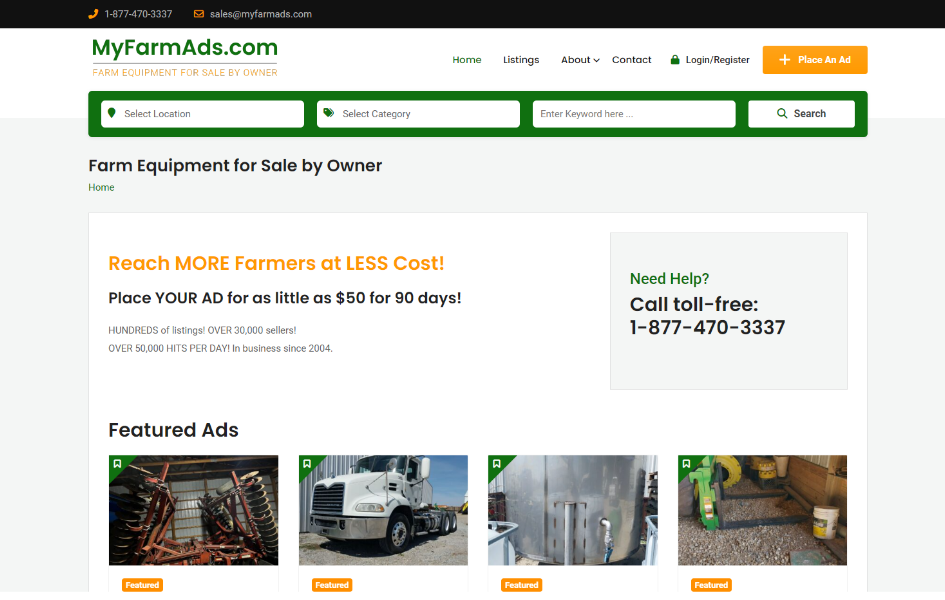
Task: Click the 1-877-470-3337 phone link in top bar
Action: pos(138,14)
